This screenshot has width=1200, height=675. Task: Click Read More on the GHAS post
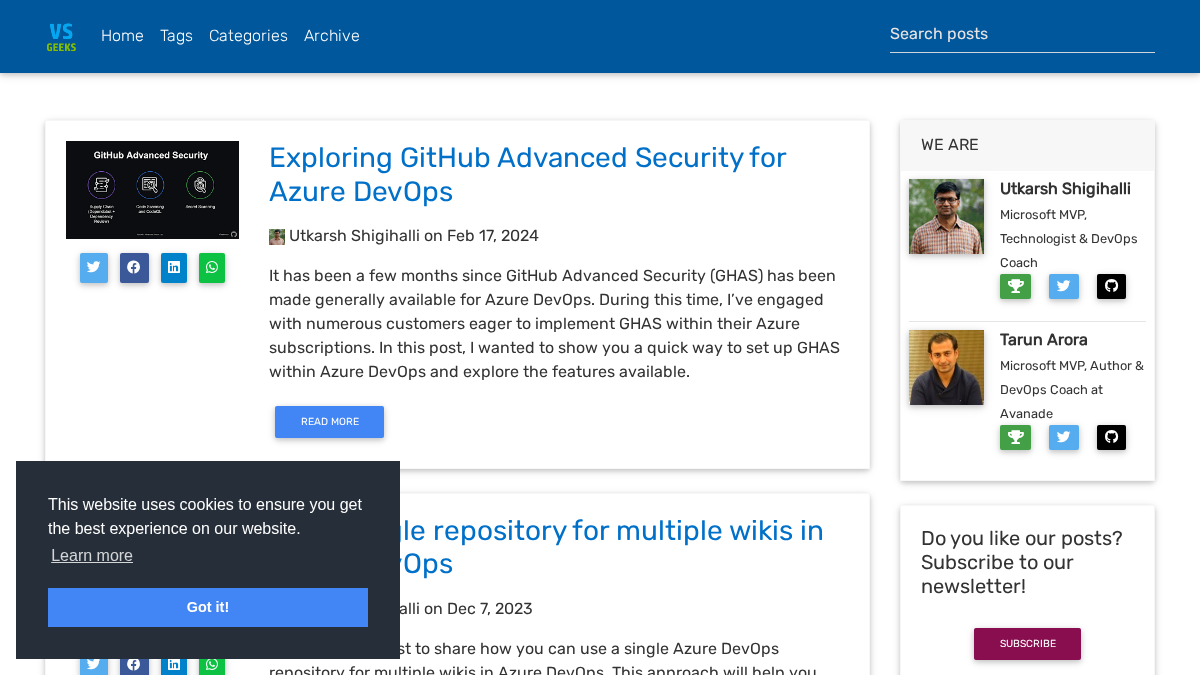[329, 422]
